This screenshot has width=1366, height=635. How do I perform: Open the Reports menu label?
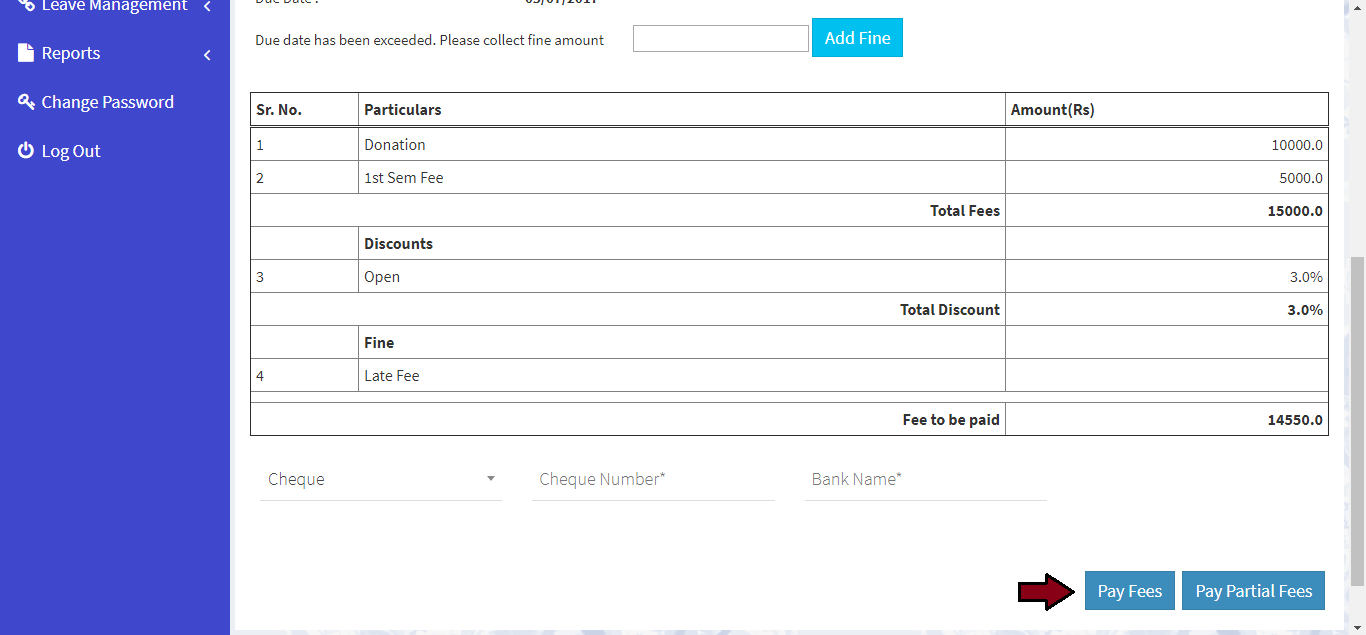pos(71,53)
